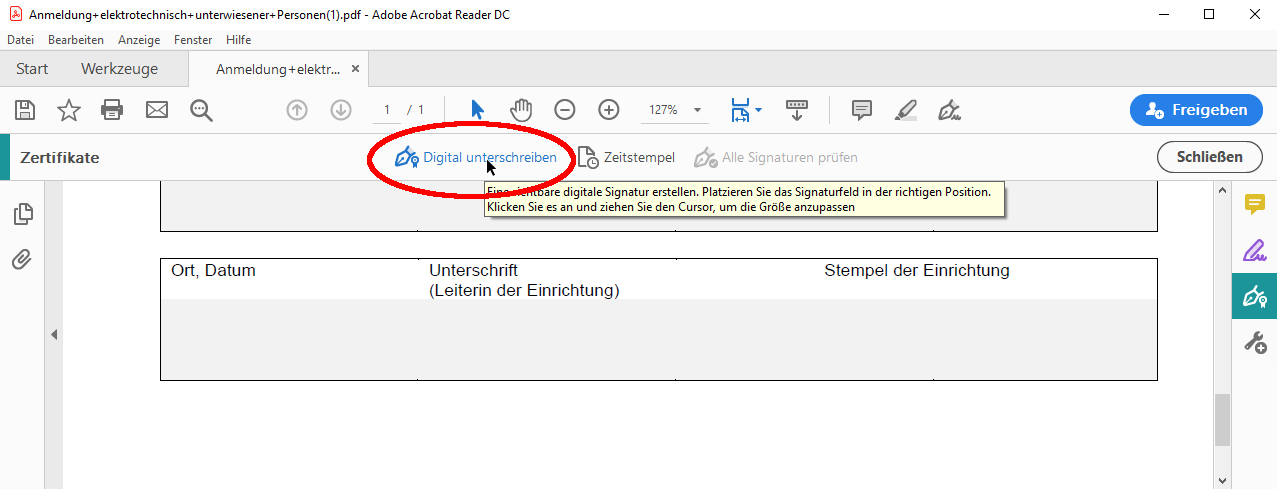Expand the left navigation pane arrow

(55, 334)
